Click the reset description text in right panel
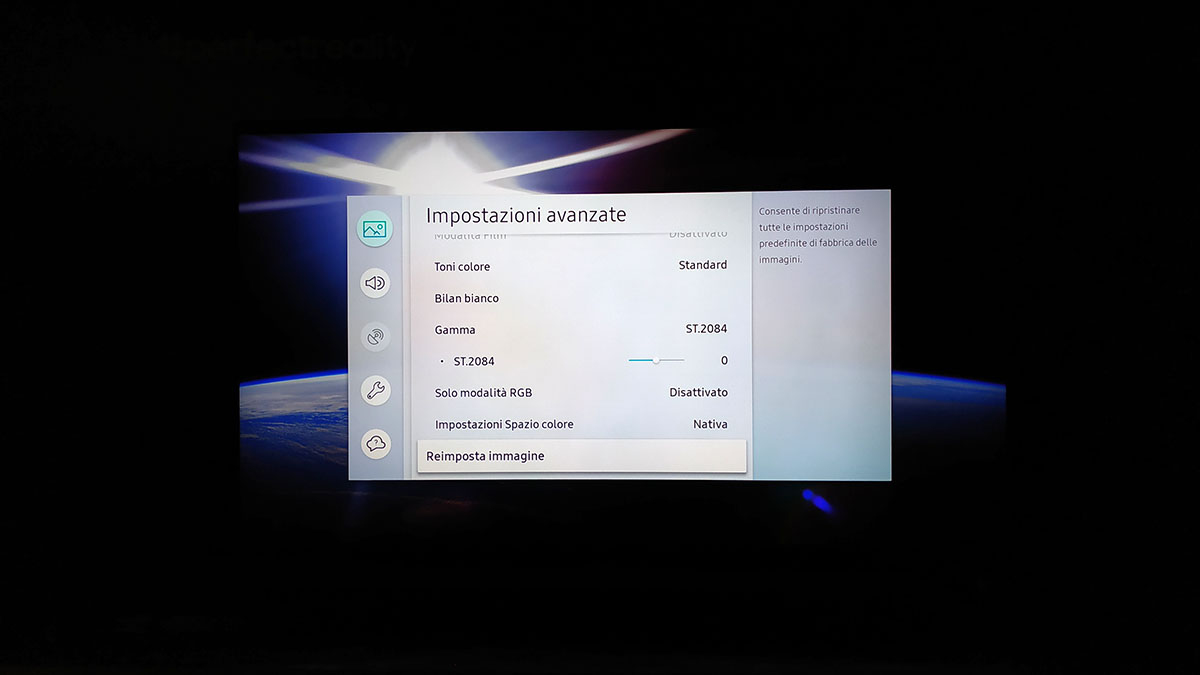The height and width of the screenshot is (675, 1200). pos(817,236)
